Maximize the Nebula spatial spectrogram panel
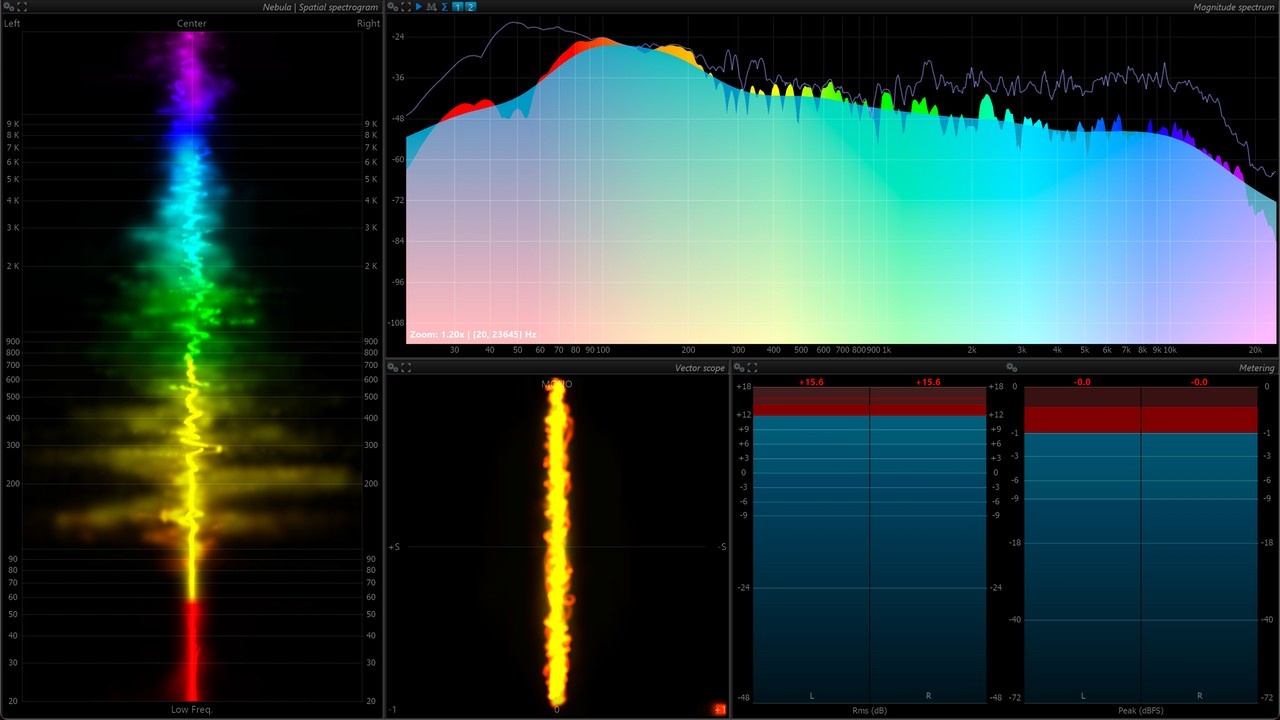The width and height of the screenshot is (1280, 720). (x=23, y=7)
